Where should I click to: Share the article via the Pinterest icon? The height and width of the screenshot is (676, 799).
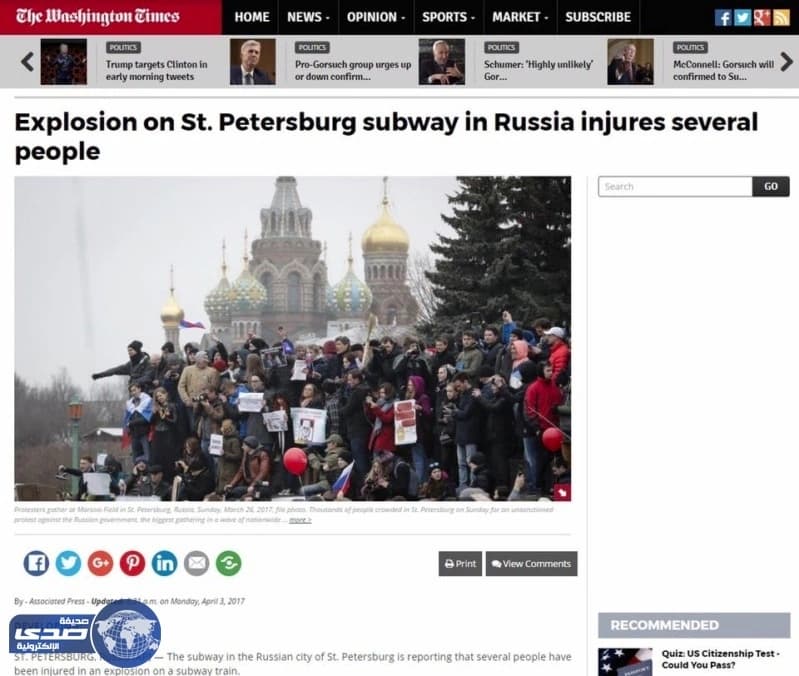(132, 563)
